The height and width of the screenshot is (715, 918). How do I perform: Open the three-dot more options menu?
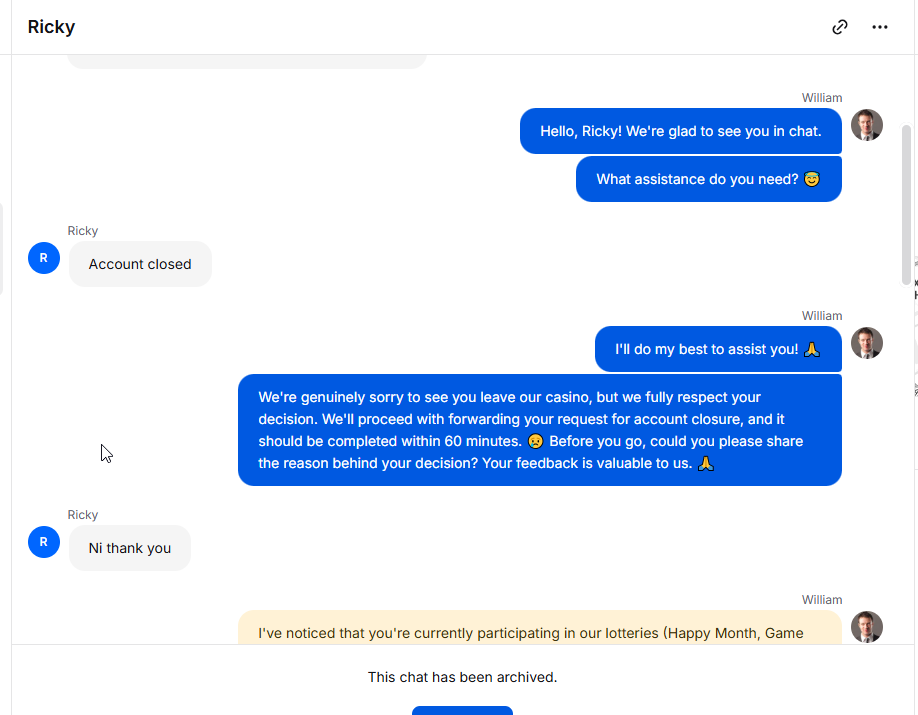point(879,27)
